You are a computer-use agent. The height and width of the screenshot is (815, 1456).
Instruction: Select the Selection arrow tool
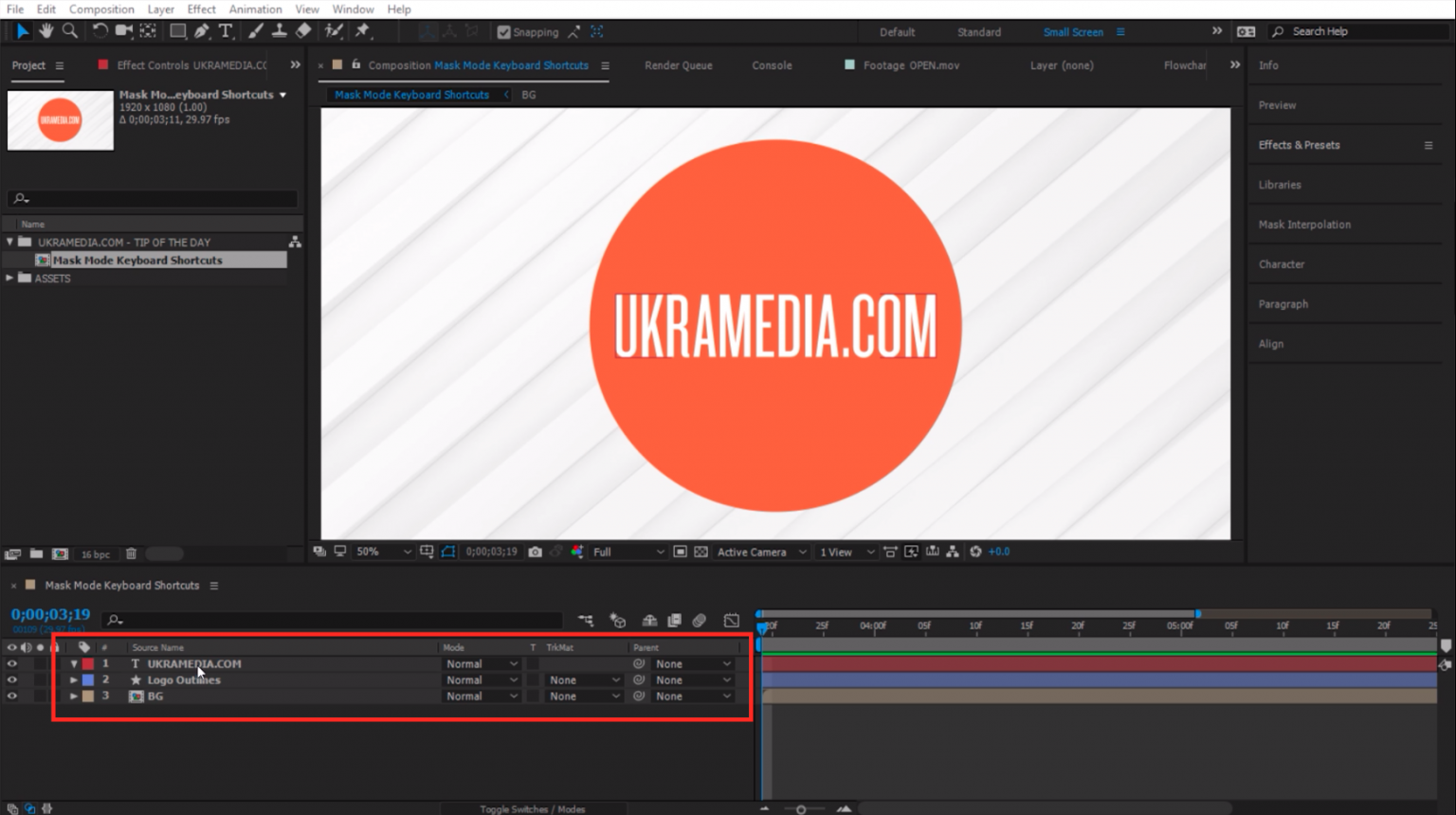click(22, 31)
